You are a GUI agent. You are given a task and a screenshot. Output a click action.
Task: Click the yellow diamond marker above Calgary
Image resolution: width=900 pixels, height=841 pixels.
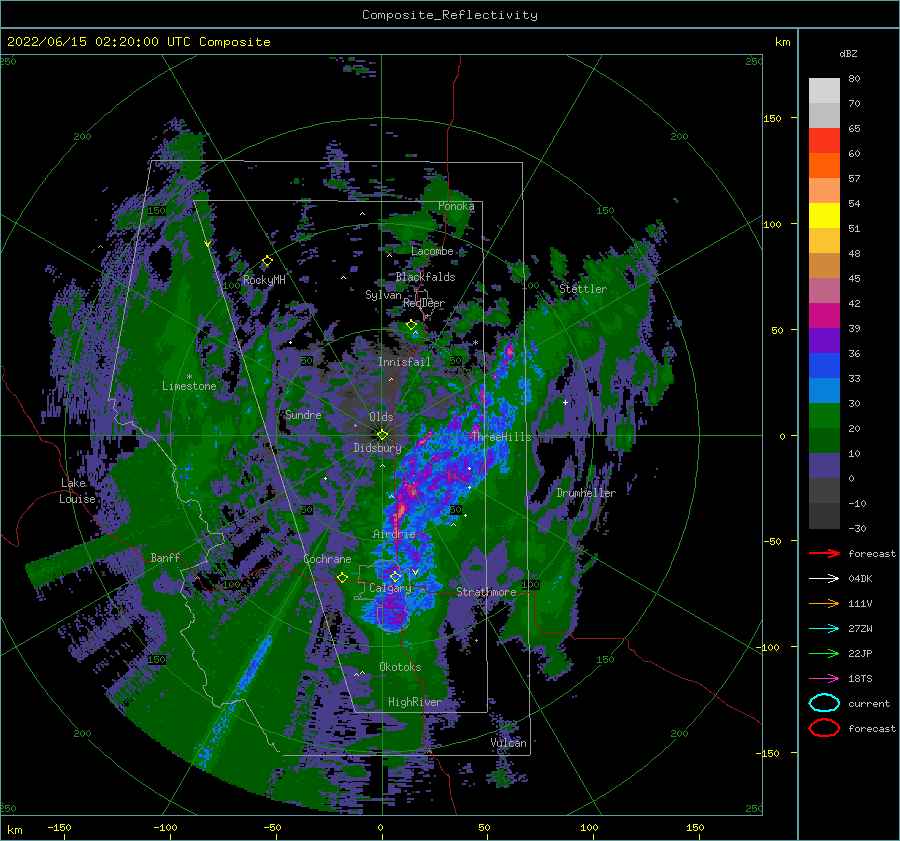[395, 576]
